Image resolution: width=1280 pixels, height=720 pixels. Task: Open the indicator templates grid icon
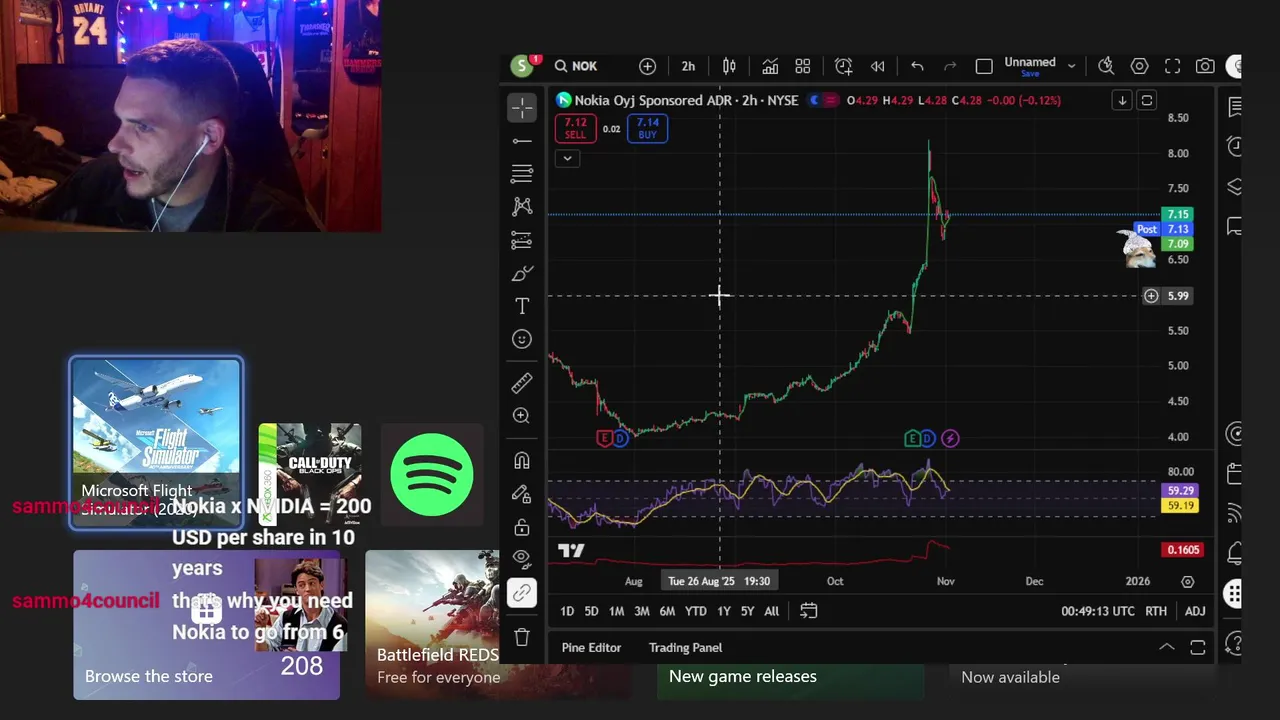pos(802,66)
